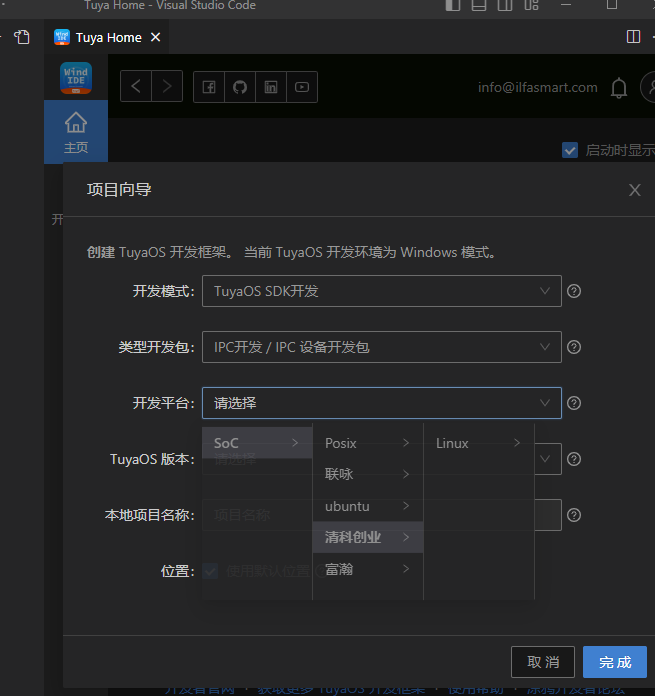Viewport: 655px width, 696px height.
Task: Open the TuyaOS 版本 dropdown arrow
Action: (x=545, y=459)
